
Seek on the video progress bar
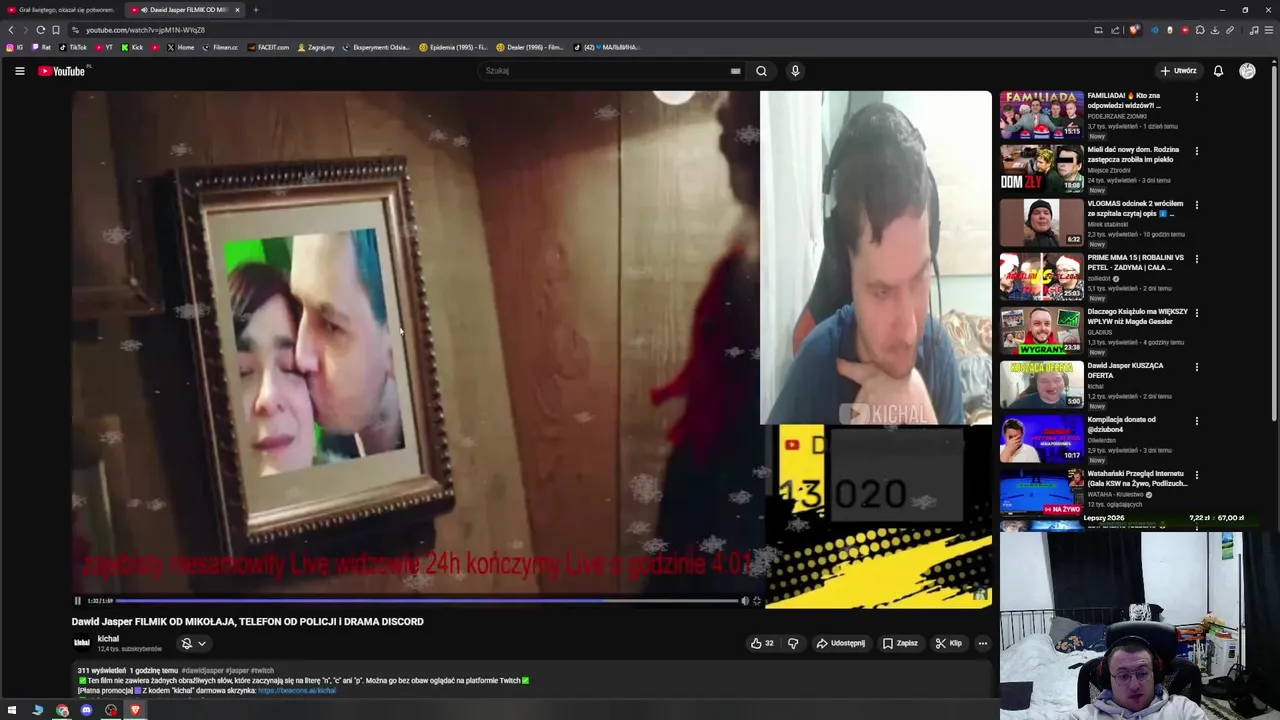(x=427, y=601)
